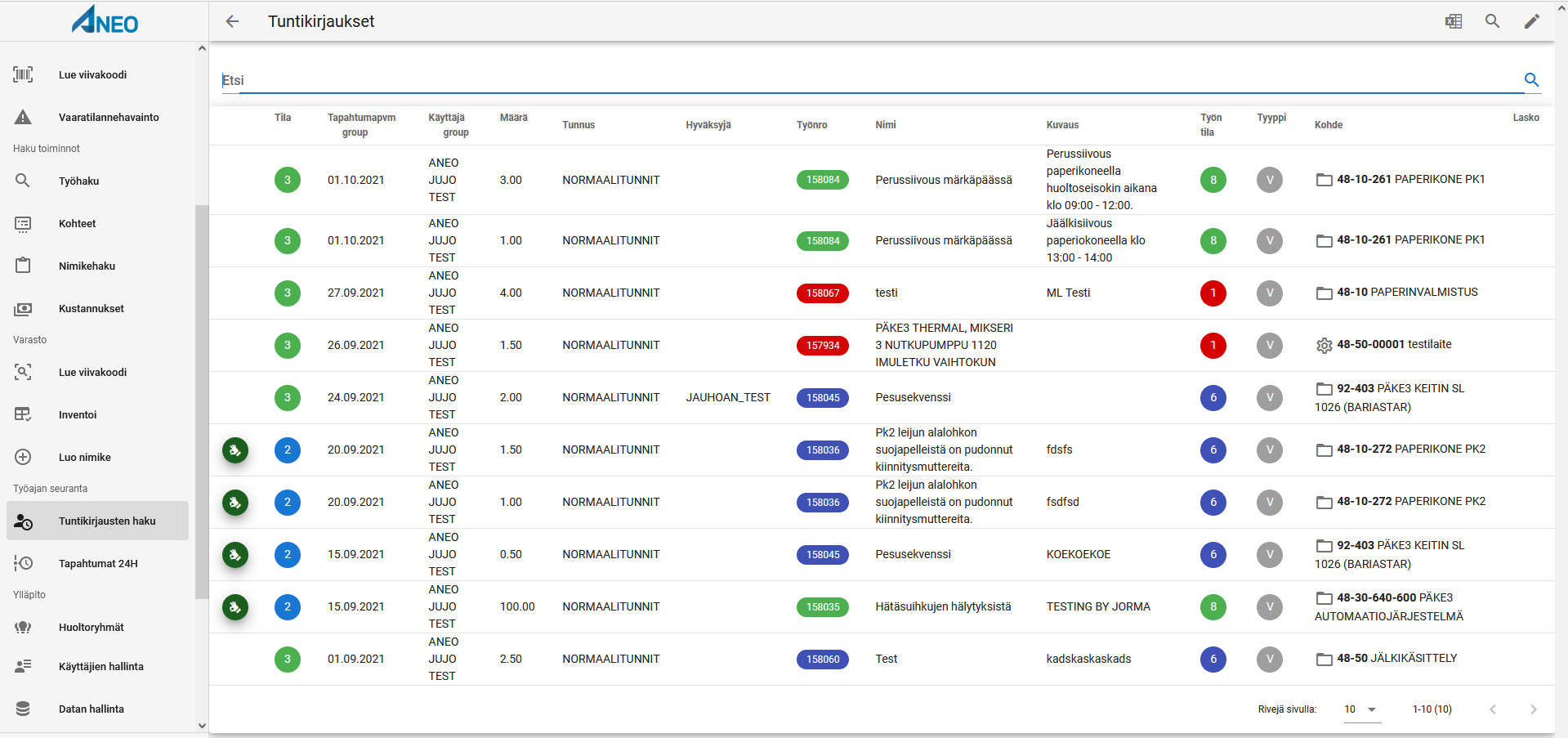1568x738 pixels.
Task: Open work order 158035 green chip
Action: [x=823, y=606]
